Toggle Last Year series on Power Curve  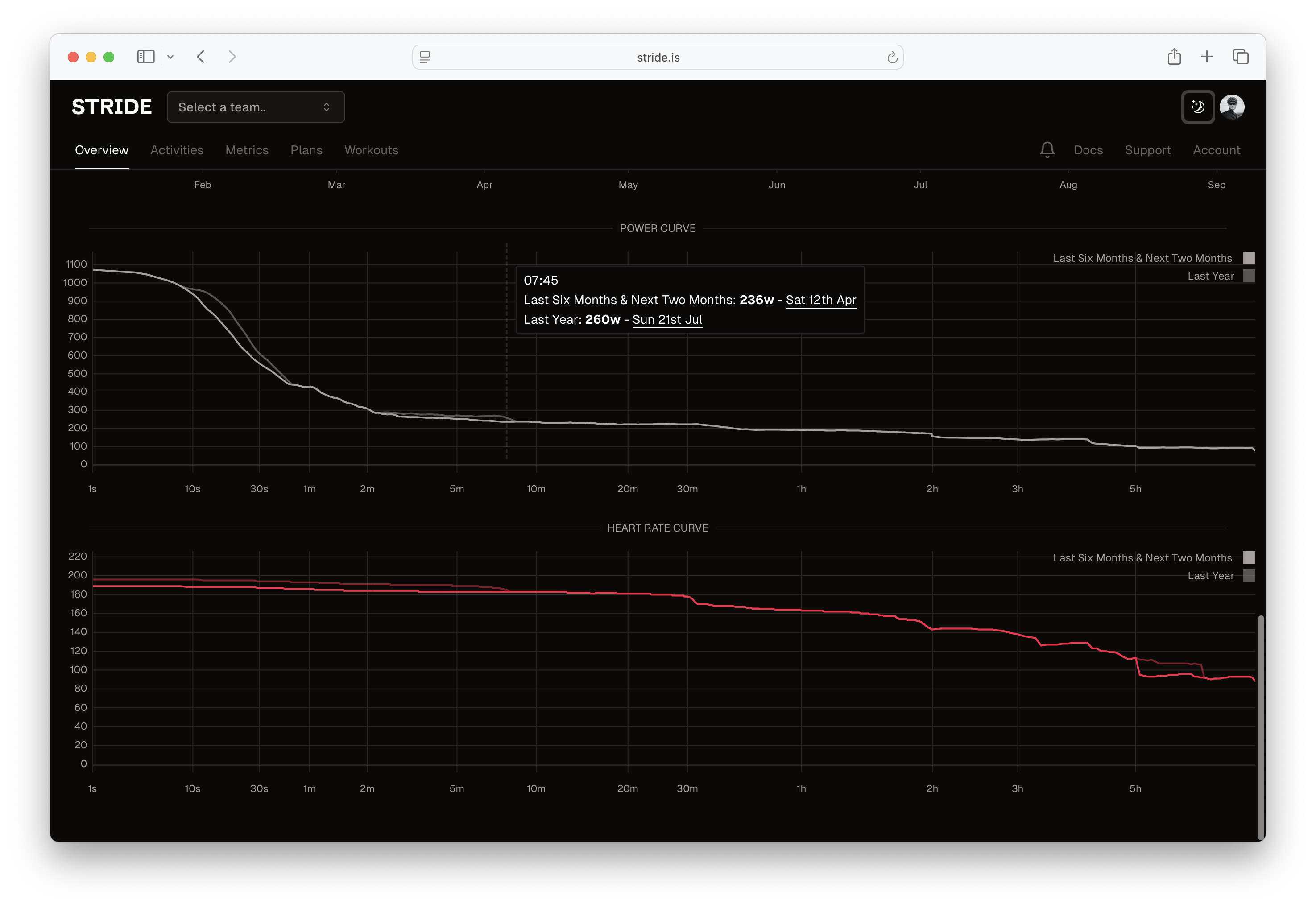[x=1250, y=276]
